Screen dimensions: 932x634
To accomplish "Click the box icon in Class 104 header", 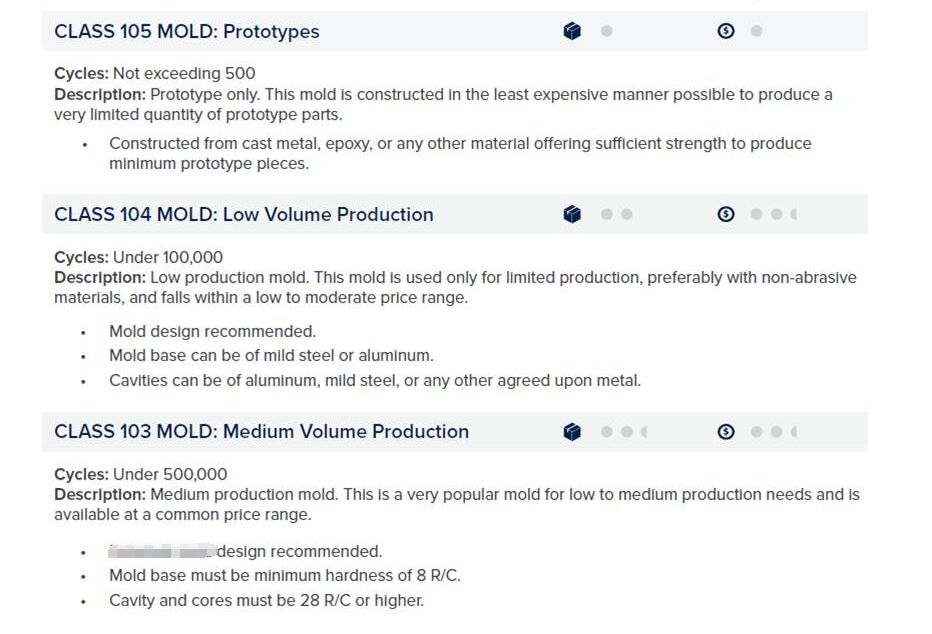I will click(x=572, y=214).
